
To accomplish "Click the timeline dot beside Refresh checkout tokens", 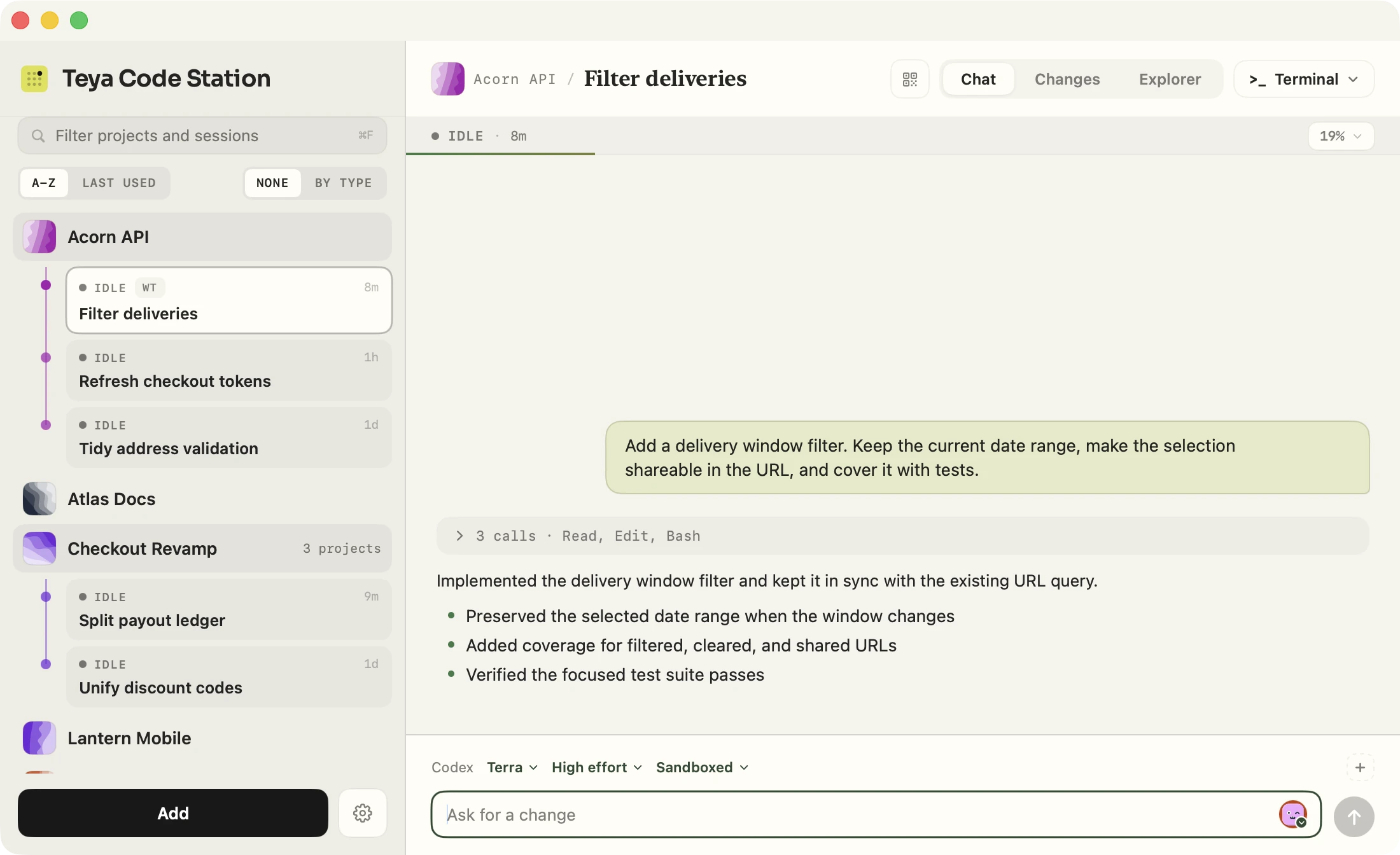I will [x=46, y=358].
